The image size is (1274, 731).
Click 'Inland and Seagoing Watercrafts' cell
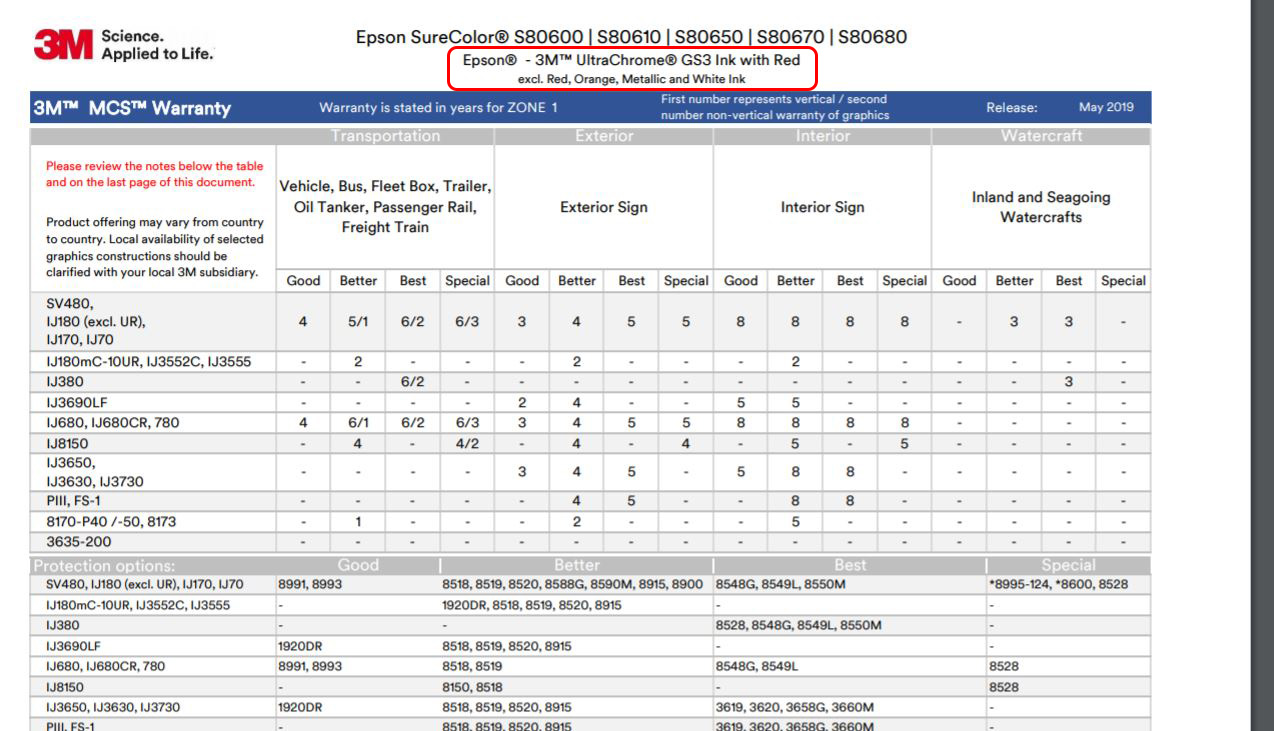1041,207
